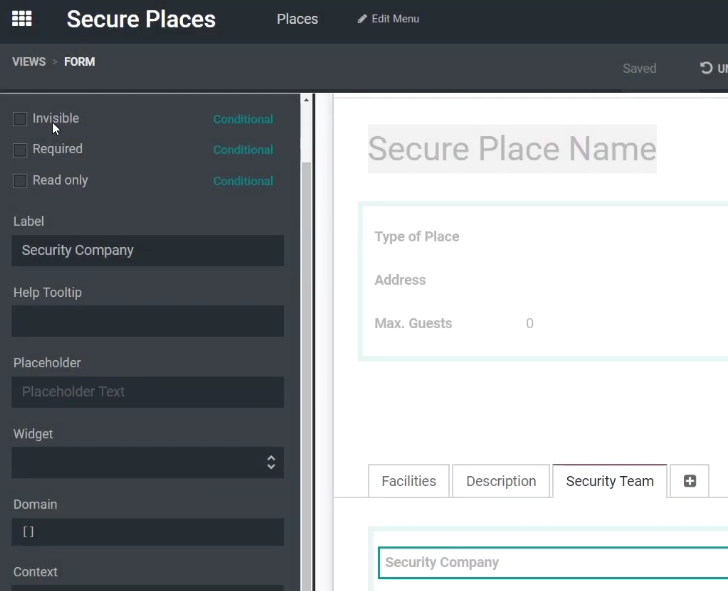Add a new tab with plus icon
Screen dimensions: 728x591
pos(689,481)
